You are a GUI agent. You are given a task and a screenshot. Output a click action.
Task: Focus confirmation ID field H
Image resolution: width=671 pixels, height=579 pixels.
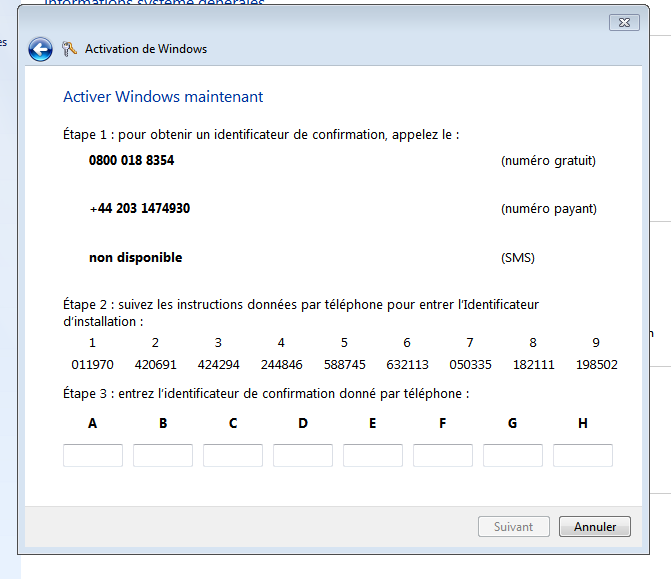point(583,455)
